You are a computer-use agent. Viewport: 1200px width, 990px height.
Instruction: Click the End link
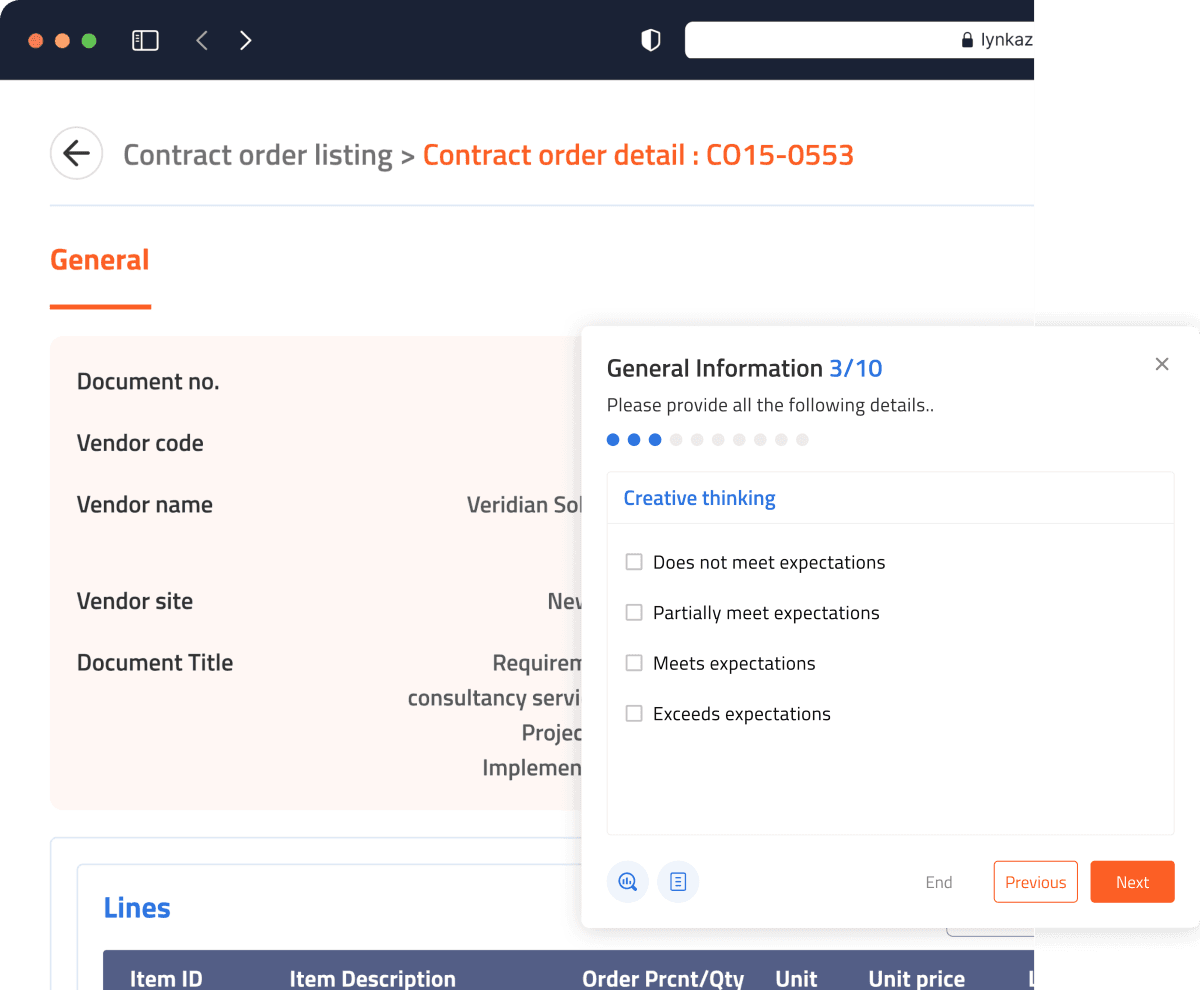tap(939, 882)
